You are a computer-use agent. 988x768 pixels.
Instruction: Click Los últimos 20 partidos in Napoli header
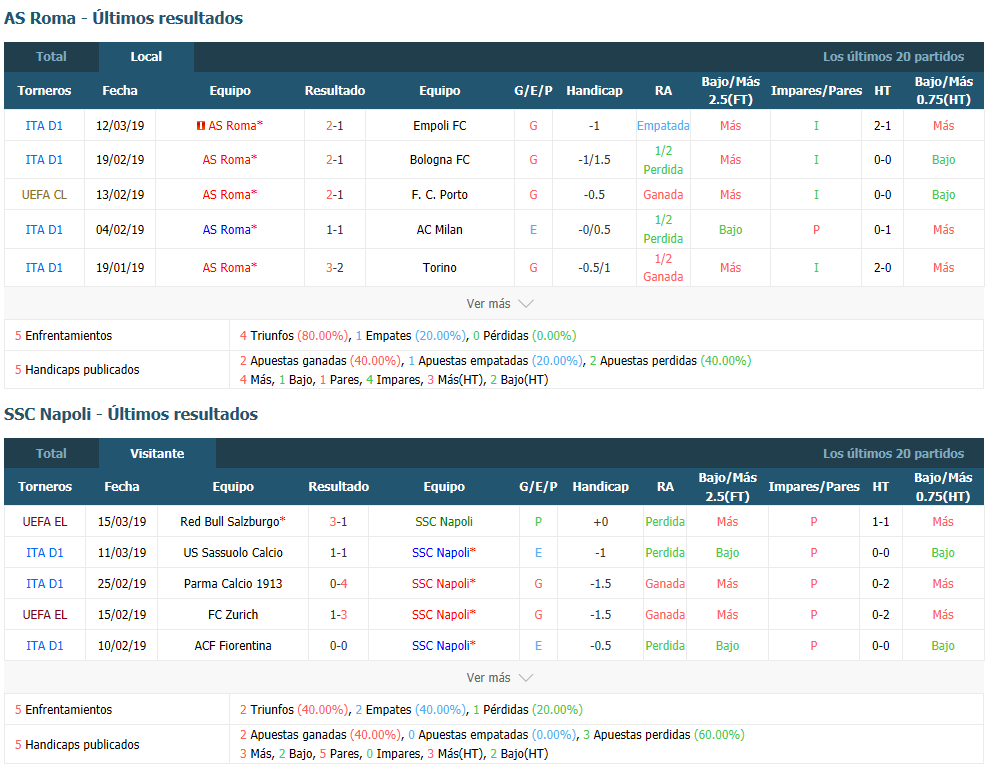coord(893,454)
